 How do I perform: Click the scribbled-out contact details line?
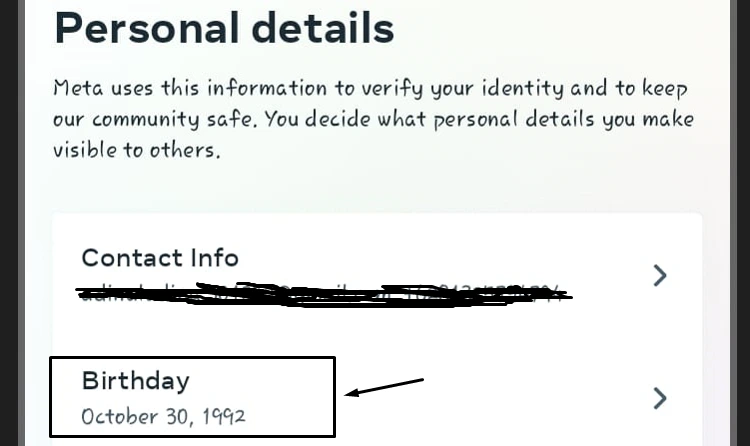(324, 294)
